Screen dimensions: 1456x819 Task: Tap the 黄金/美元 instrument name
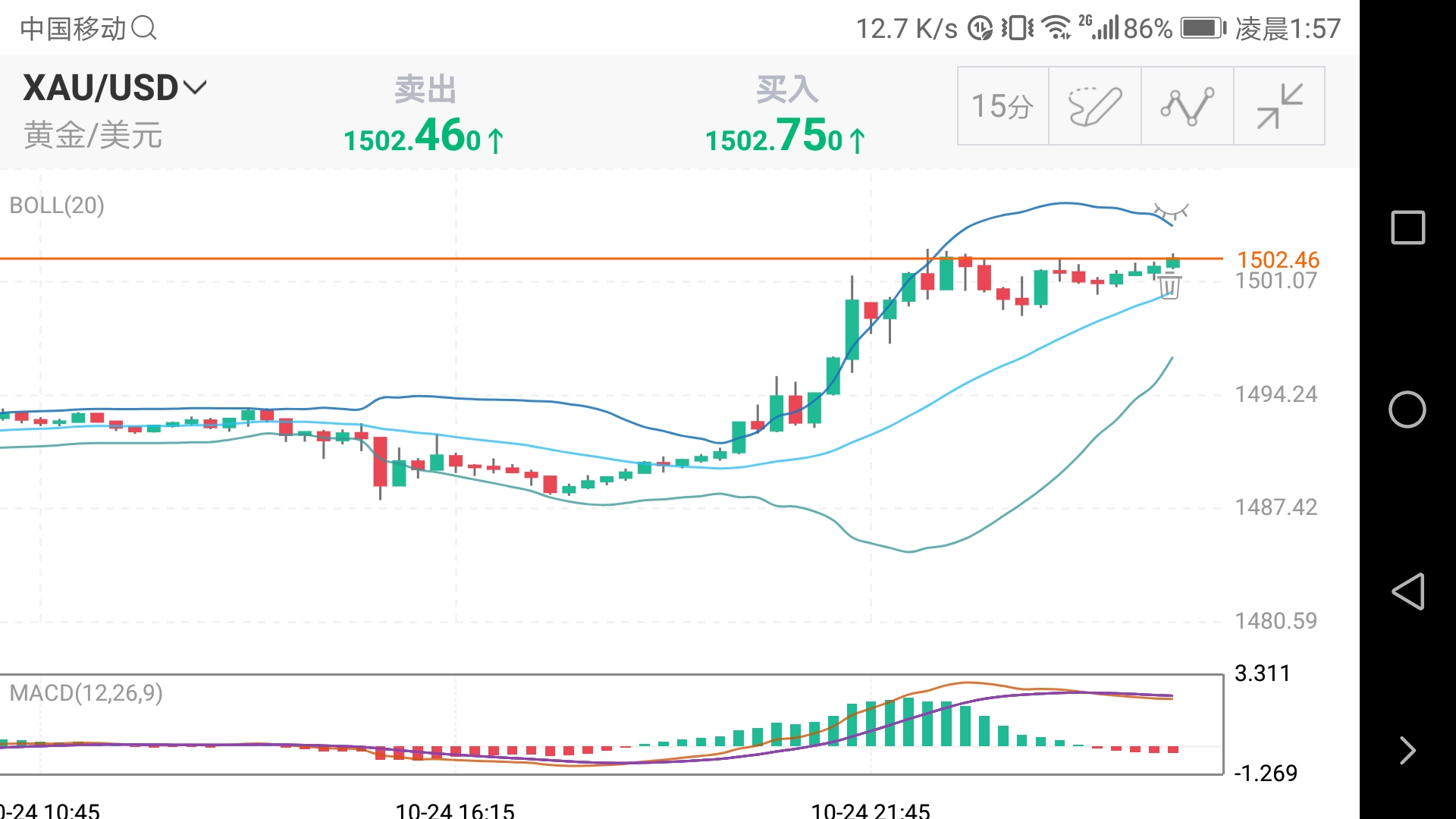point(93,136)
